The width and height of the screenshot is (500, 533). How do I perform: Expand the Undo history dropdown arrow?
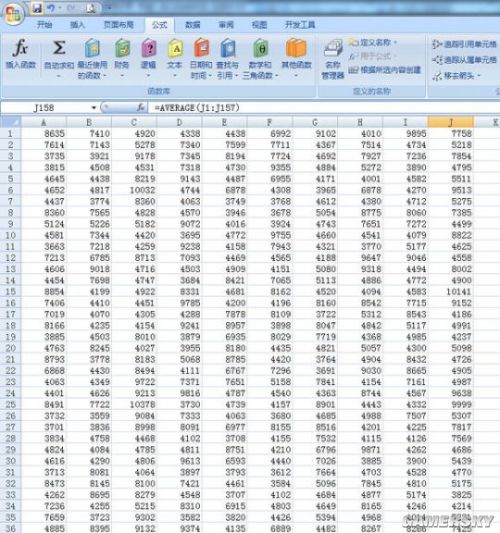point(60,8)
